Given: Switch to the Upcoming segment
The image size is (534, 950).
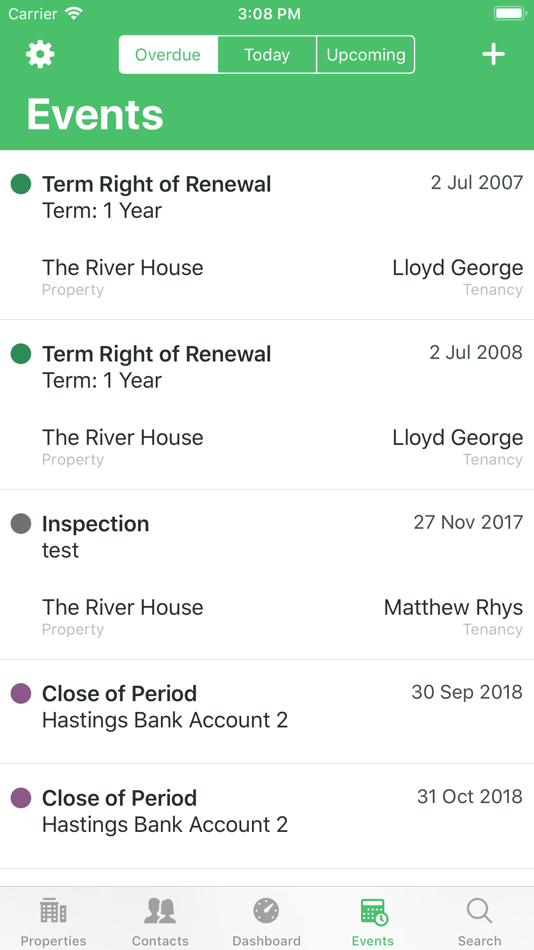Looking at the screenshot, I should tap(365, 55).
